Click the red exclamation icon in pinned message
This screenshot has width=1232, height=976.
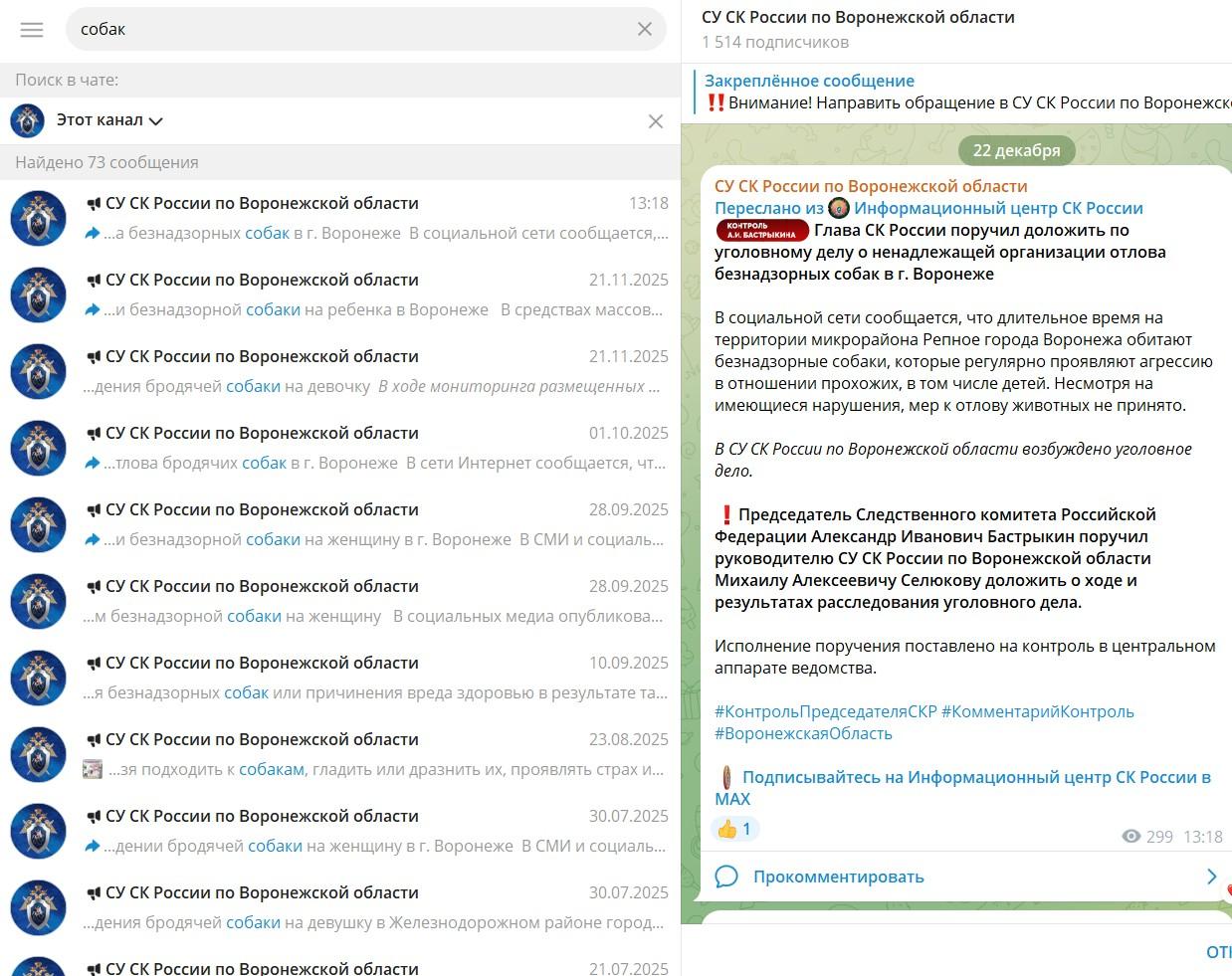click(x=716, y=102)
